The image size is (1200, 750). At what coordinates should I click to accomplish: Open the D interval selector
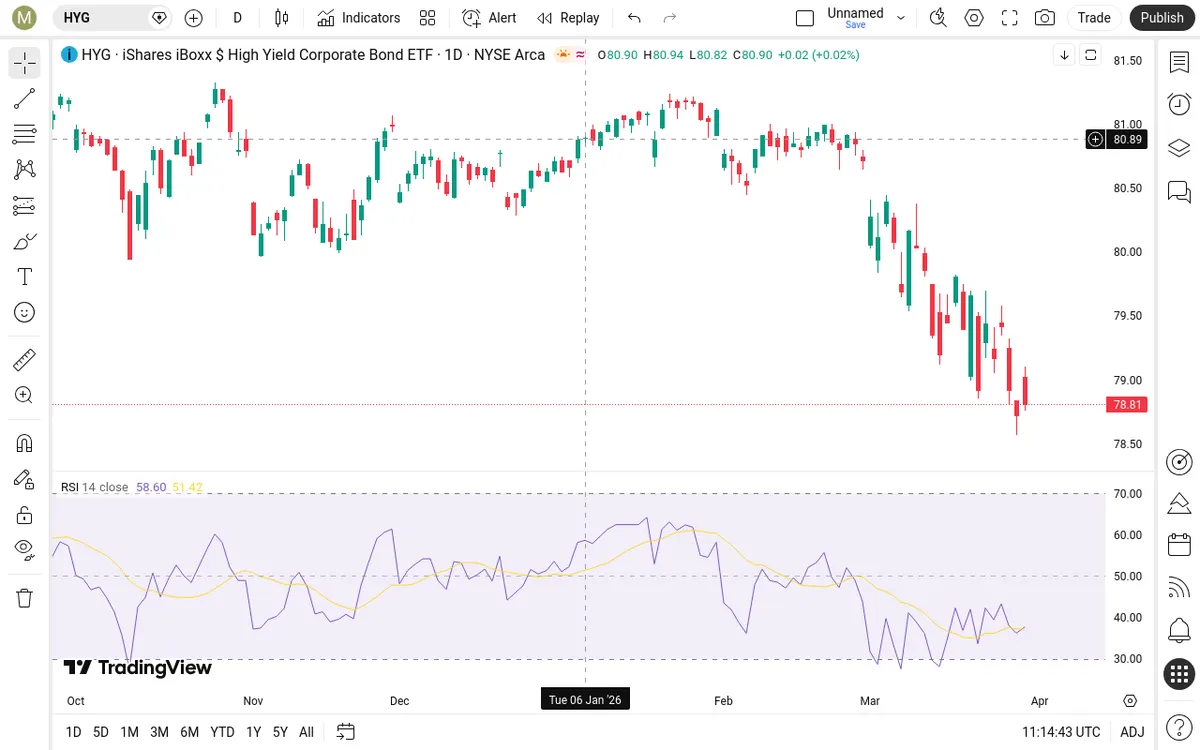pos(238,18)
